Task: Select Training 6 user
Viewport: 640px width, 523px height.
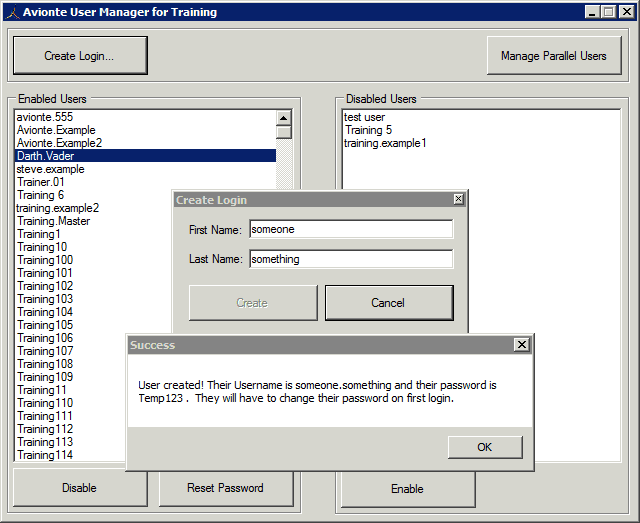Action: 93,195
